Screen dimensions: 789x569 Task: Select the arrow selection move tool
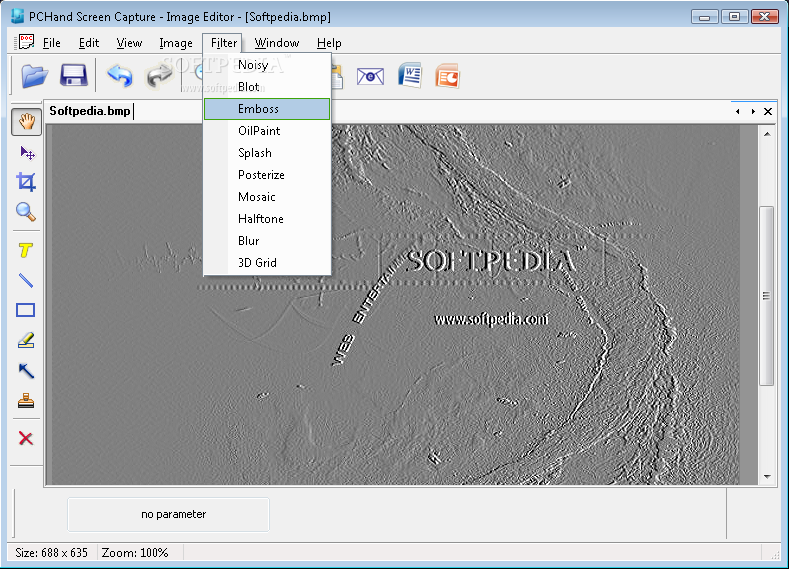pos(27,153)
